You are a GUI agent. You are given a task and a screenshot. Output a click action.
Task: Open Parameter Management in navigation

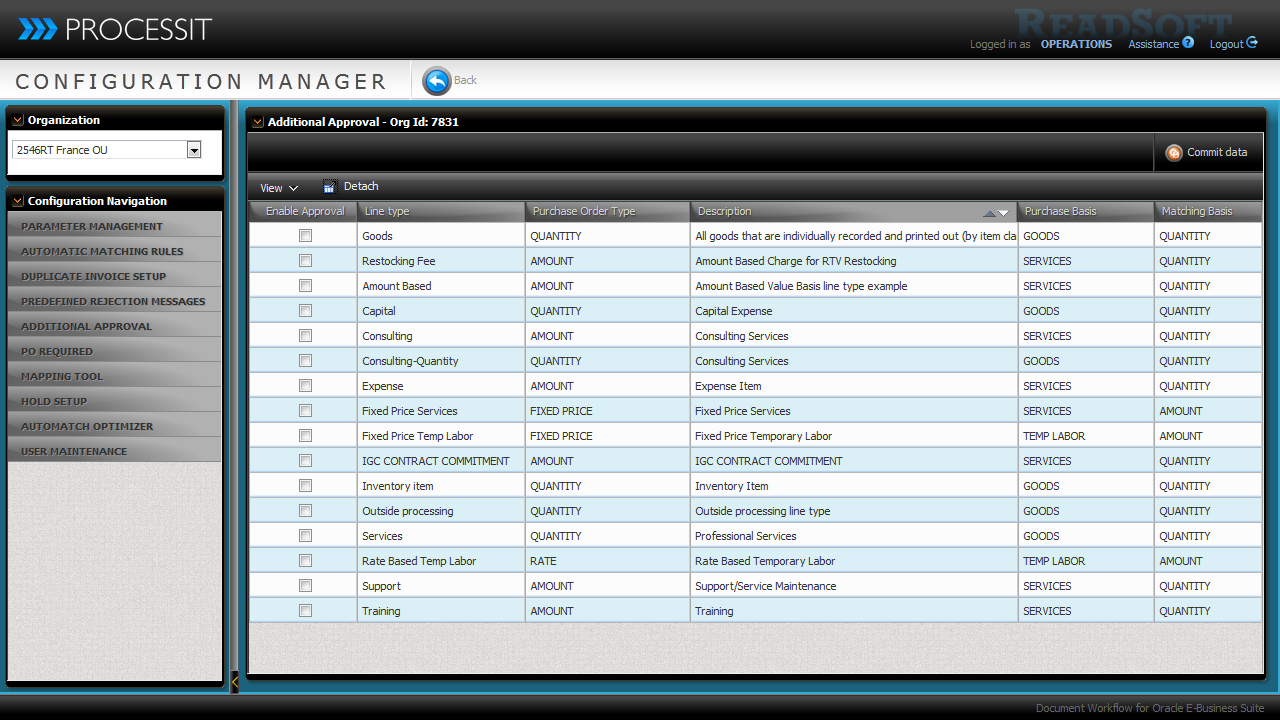(92, 227)
